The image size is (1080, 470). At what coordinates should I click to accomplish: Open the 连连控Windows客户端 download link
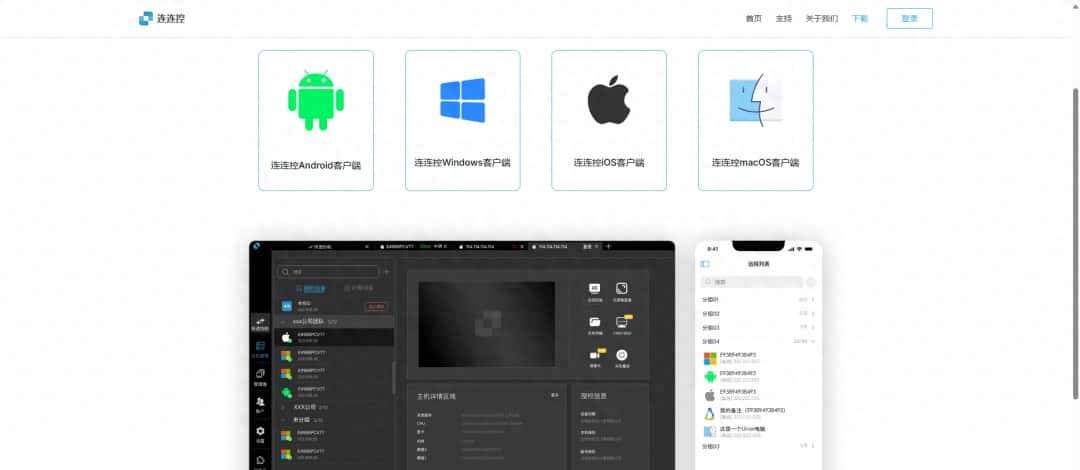click(x=462, y=163)
